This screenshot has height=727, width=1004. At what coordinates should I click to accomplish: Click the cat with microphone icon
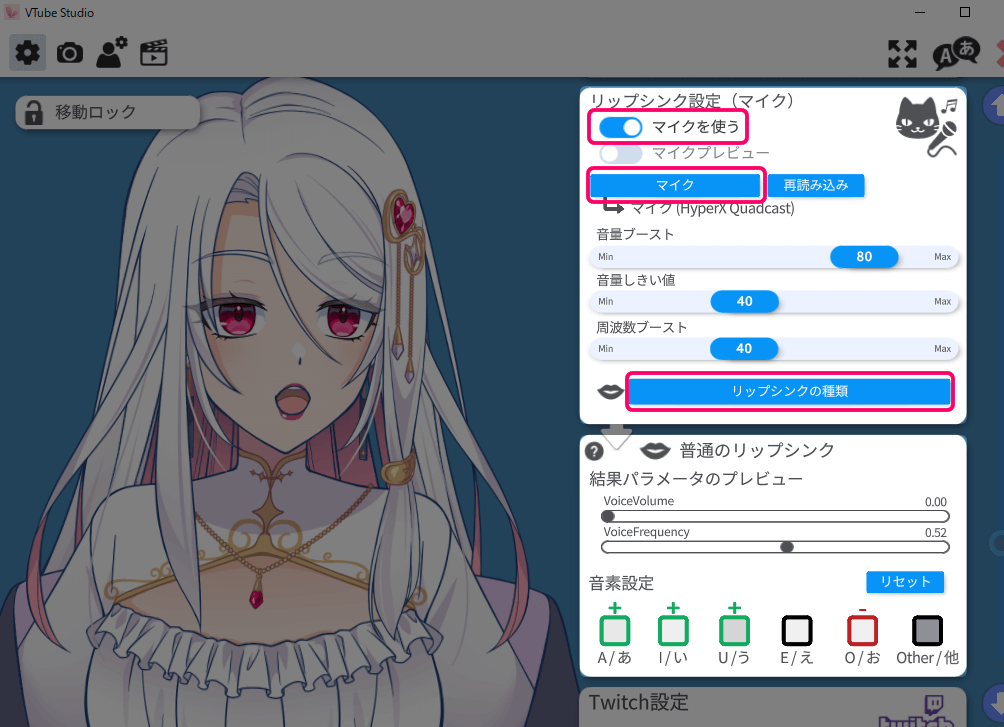coord(927,126)
